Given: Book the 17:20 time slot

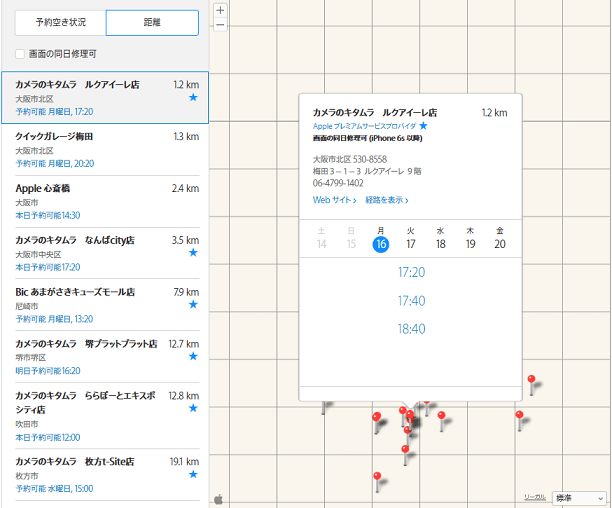Looking at the screenshot, I should pos(411,272).
